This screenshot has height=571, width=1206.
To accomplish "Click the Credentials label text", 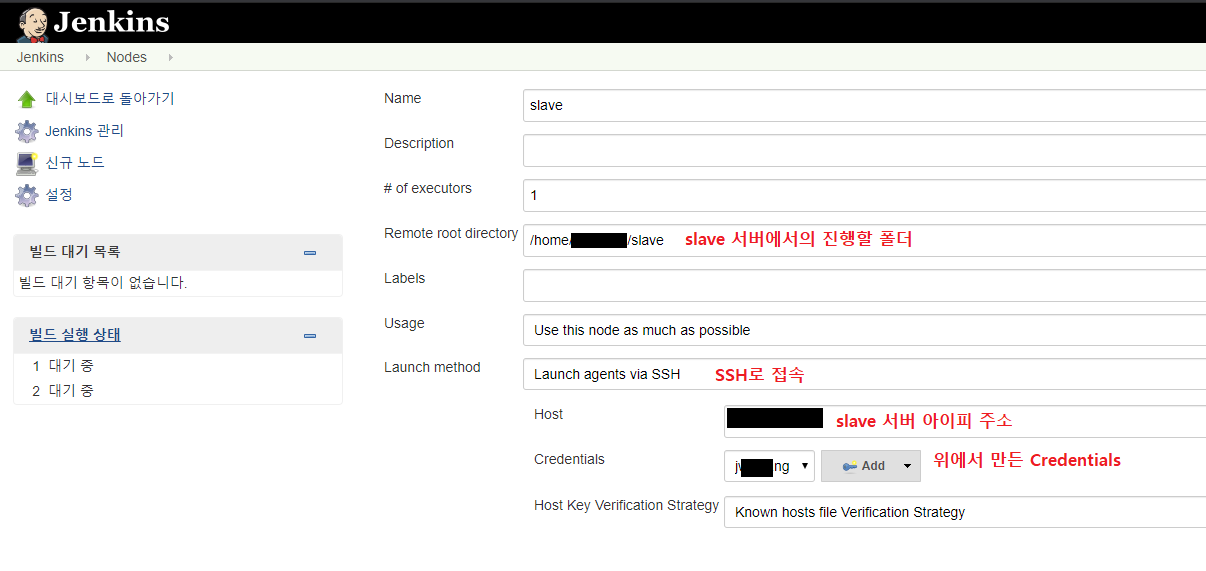I will tap(570, 459).
